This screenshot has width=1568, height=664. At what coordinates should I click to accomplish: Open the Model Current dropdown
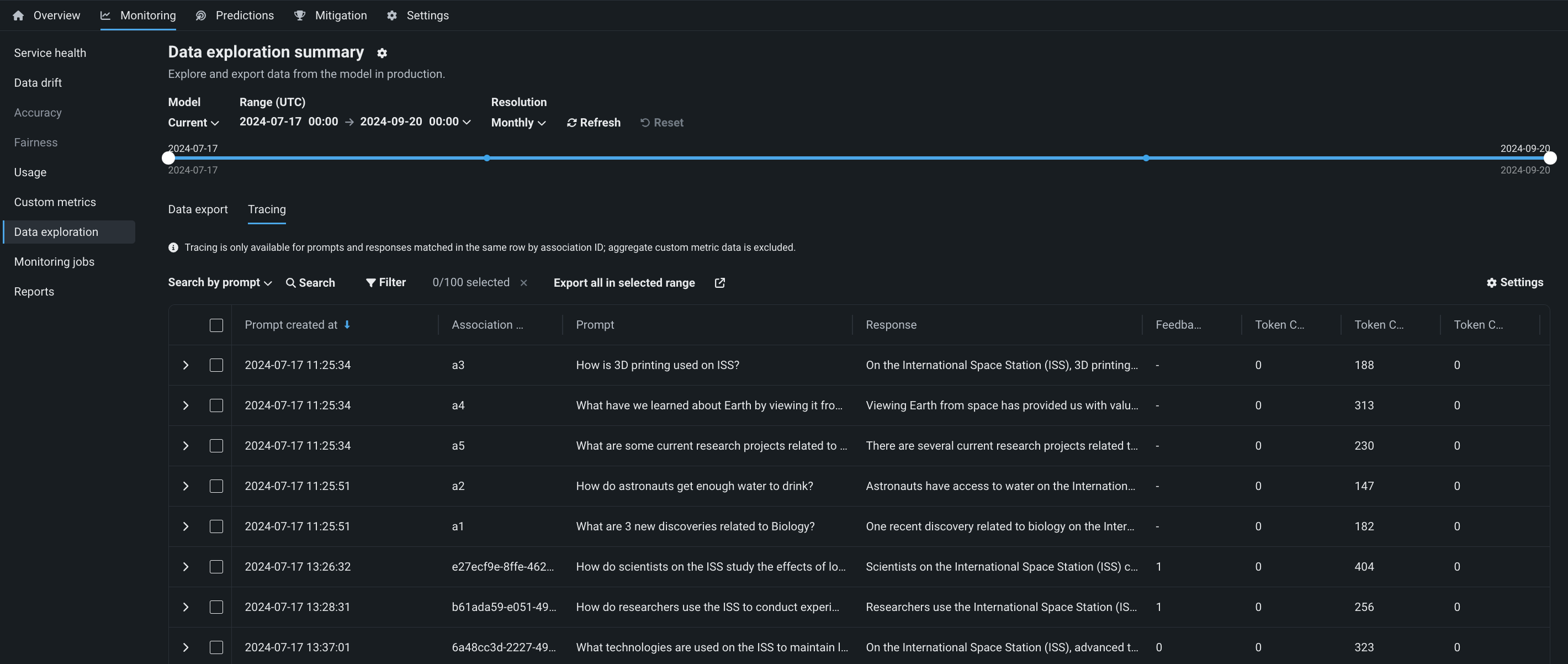tap(193, 123)
